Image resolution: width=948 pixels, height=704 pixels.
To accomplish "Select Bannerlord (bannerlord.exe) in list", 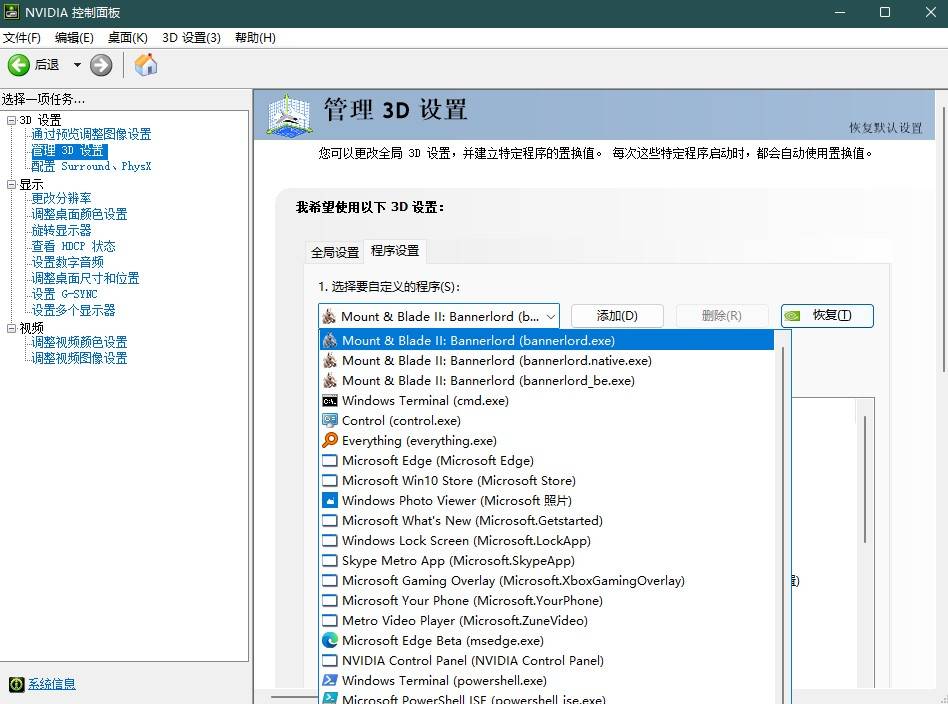I will 547,341.
